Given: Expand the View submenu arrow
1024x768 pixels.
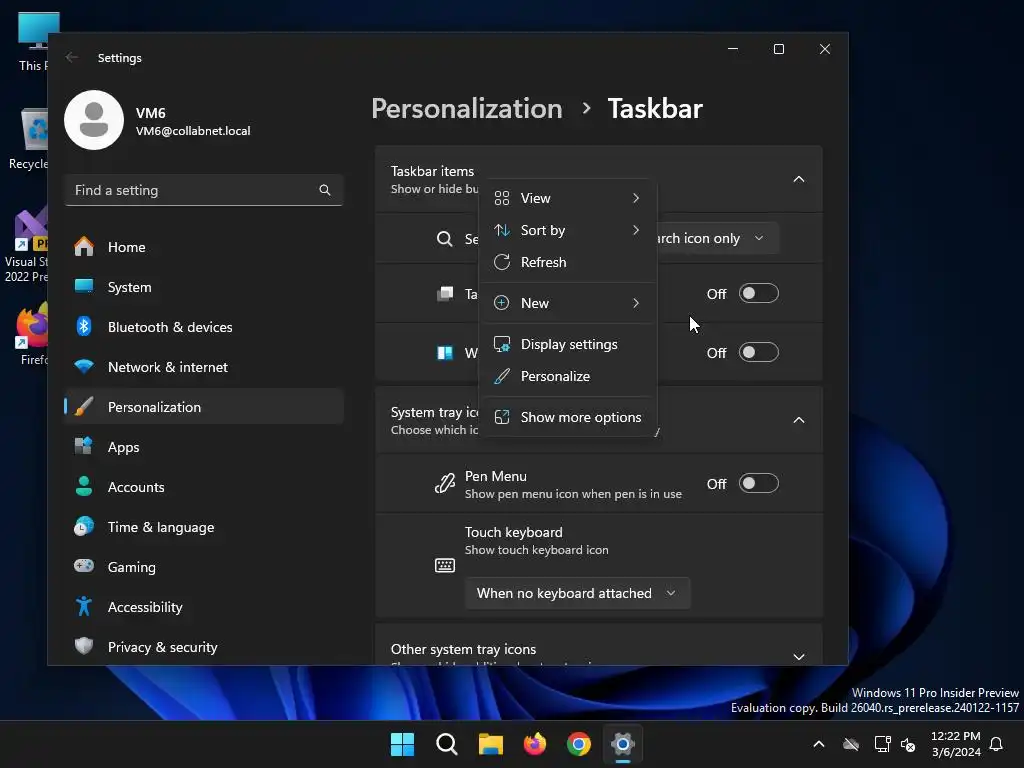Looking at the screenshot, I should click(636, 198).
